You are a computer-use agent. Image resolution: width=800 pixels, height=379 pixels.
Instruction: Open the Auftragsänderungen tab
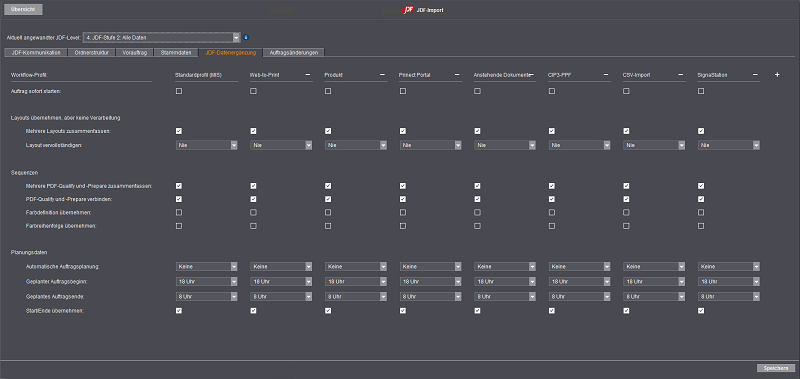coord(293,53)
